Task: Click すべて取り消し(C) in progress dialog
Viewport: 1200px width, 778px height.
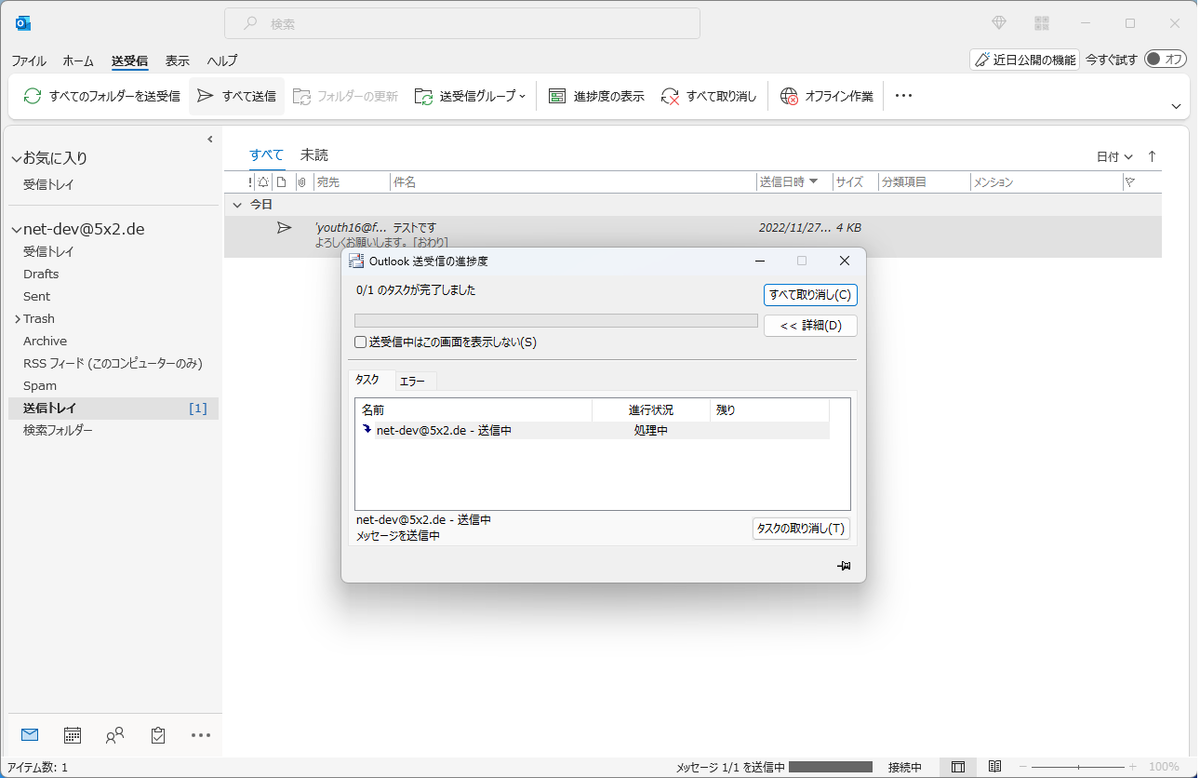Action: (x=810, y=295)
